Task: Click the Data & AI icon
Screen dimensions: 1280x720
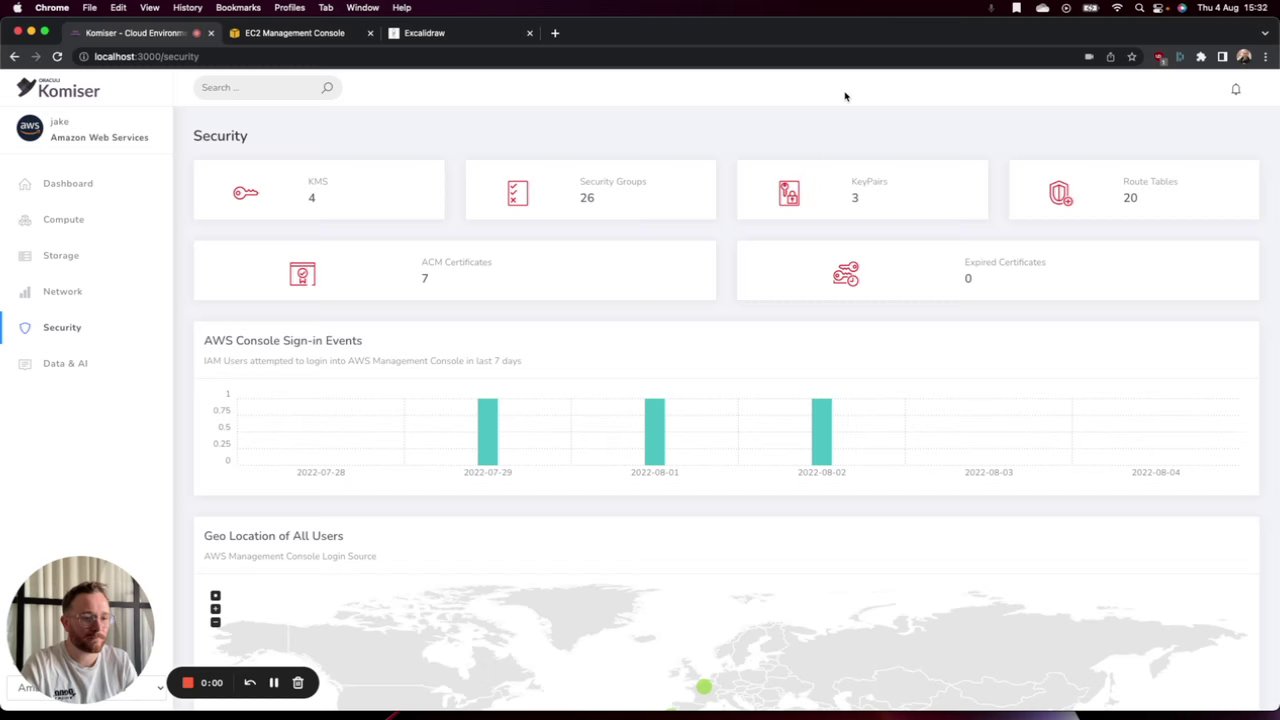Action: tap(25, 364)
